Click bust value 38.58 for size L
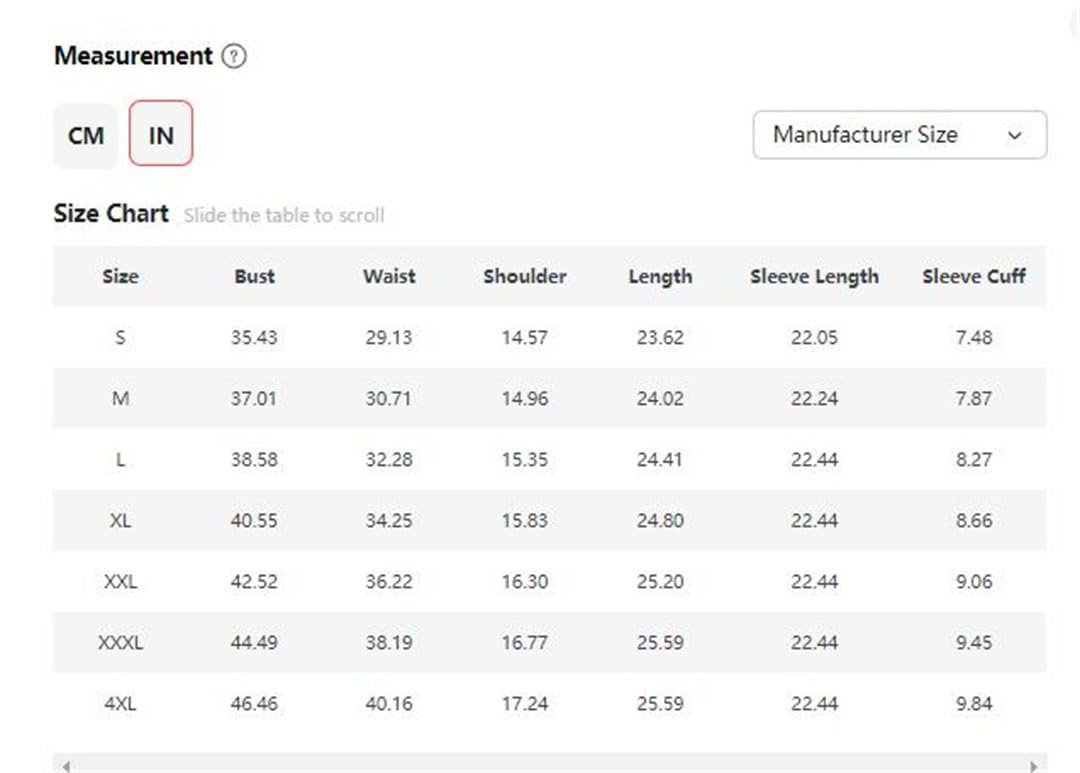1080x773 pixels. [x=254, y=460]
